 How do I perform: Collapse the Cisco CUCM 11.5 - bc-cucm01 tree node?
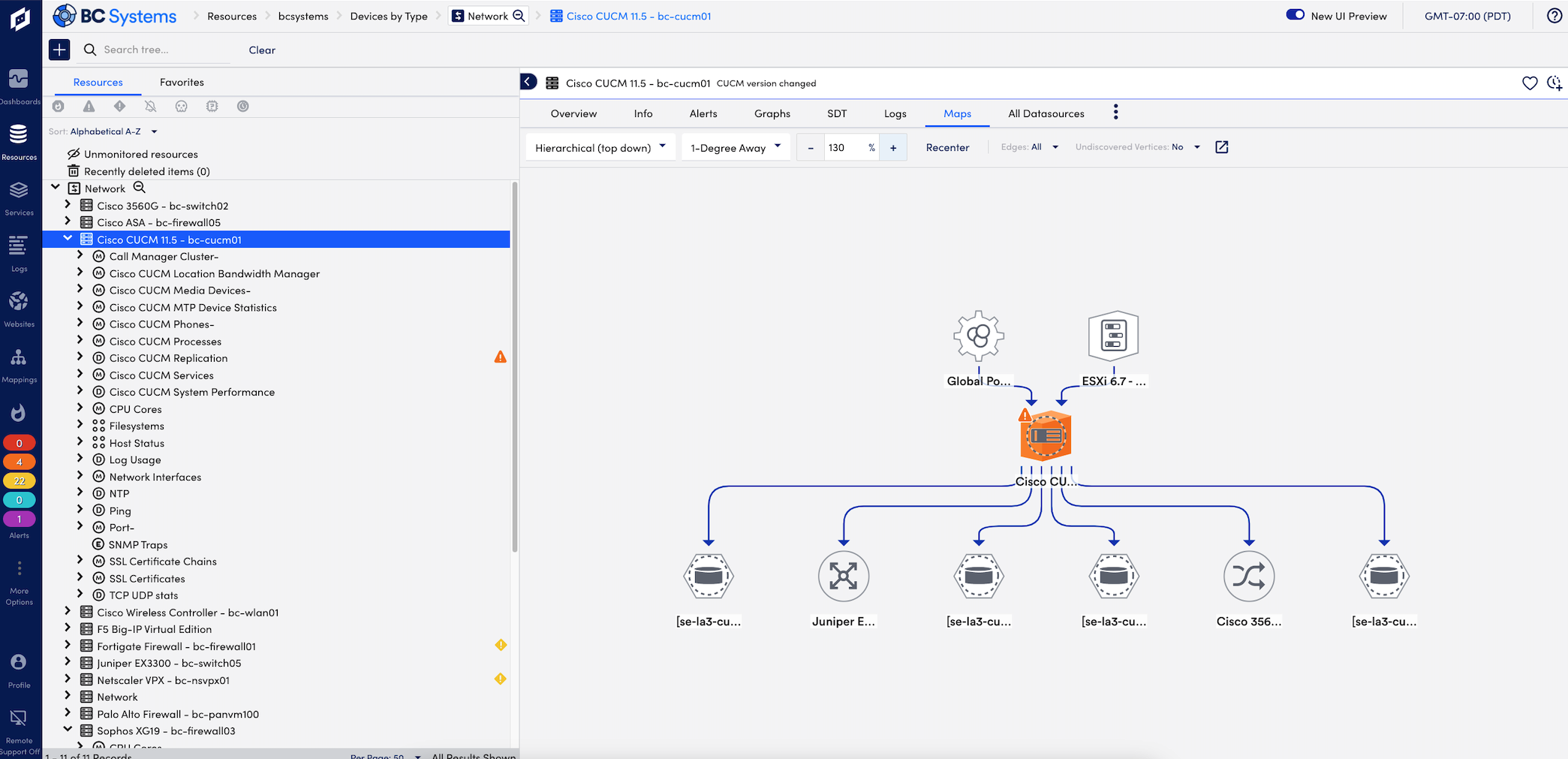tap(68, 239)
